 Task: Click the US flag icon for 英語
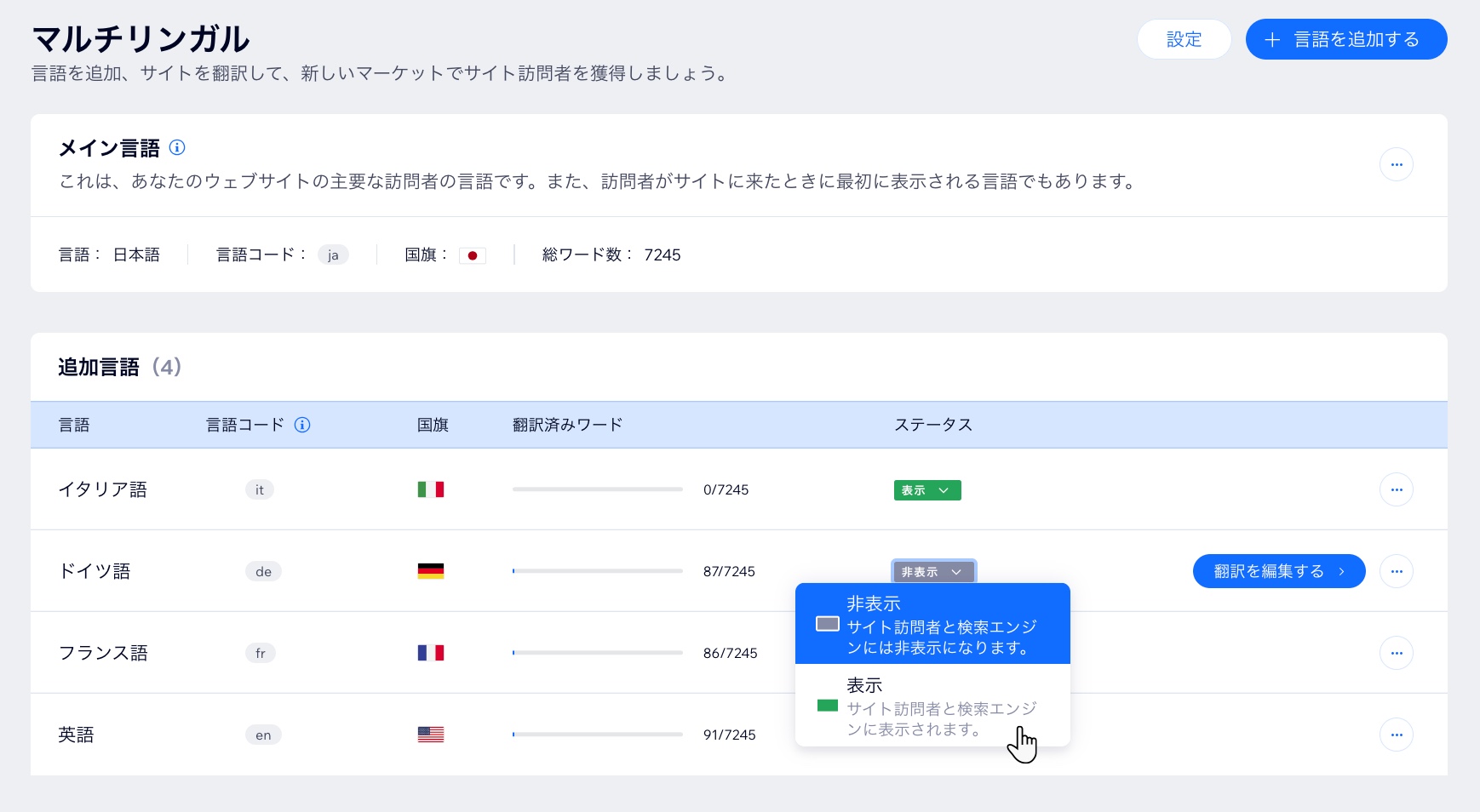point(432,734)
